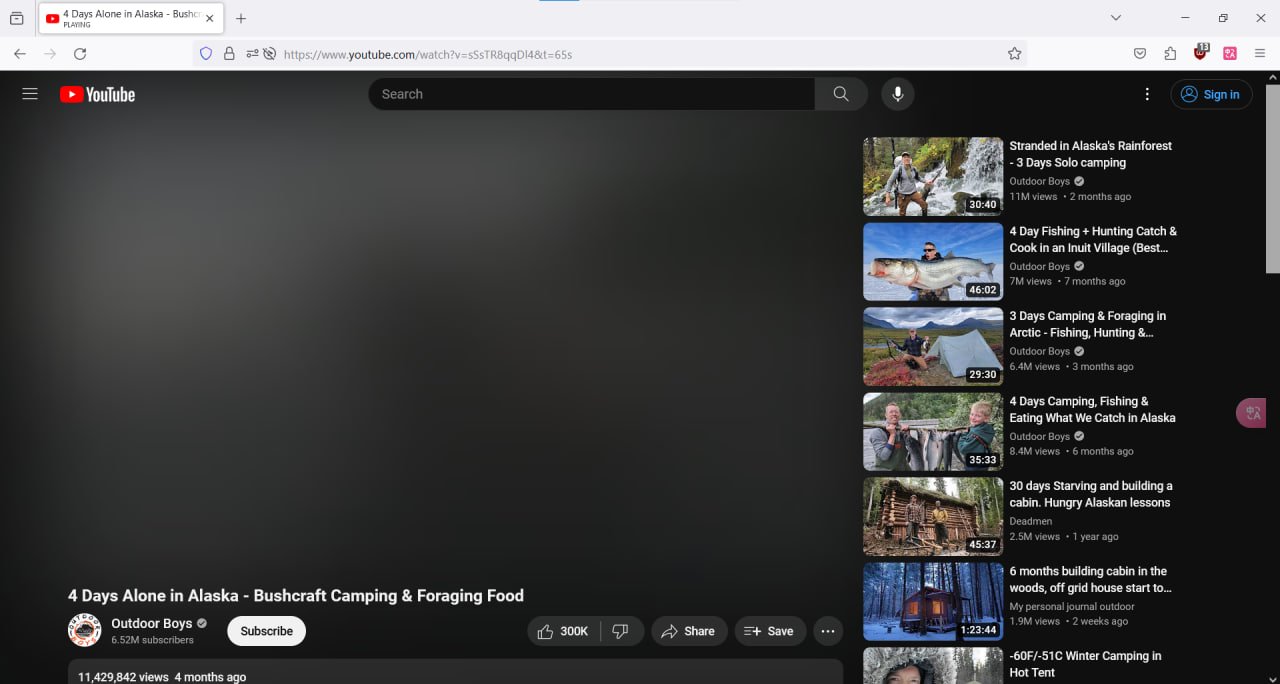Click the search magnifying glass icon
This screenshot has width=1280, height=684.
(x=840, y=93)
